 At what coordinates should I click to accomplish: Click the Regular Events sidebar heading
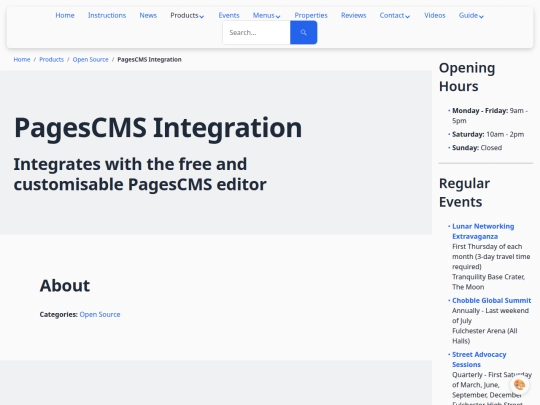pyautogui.click(x=464, y=193)
